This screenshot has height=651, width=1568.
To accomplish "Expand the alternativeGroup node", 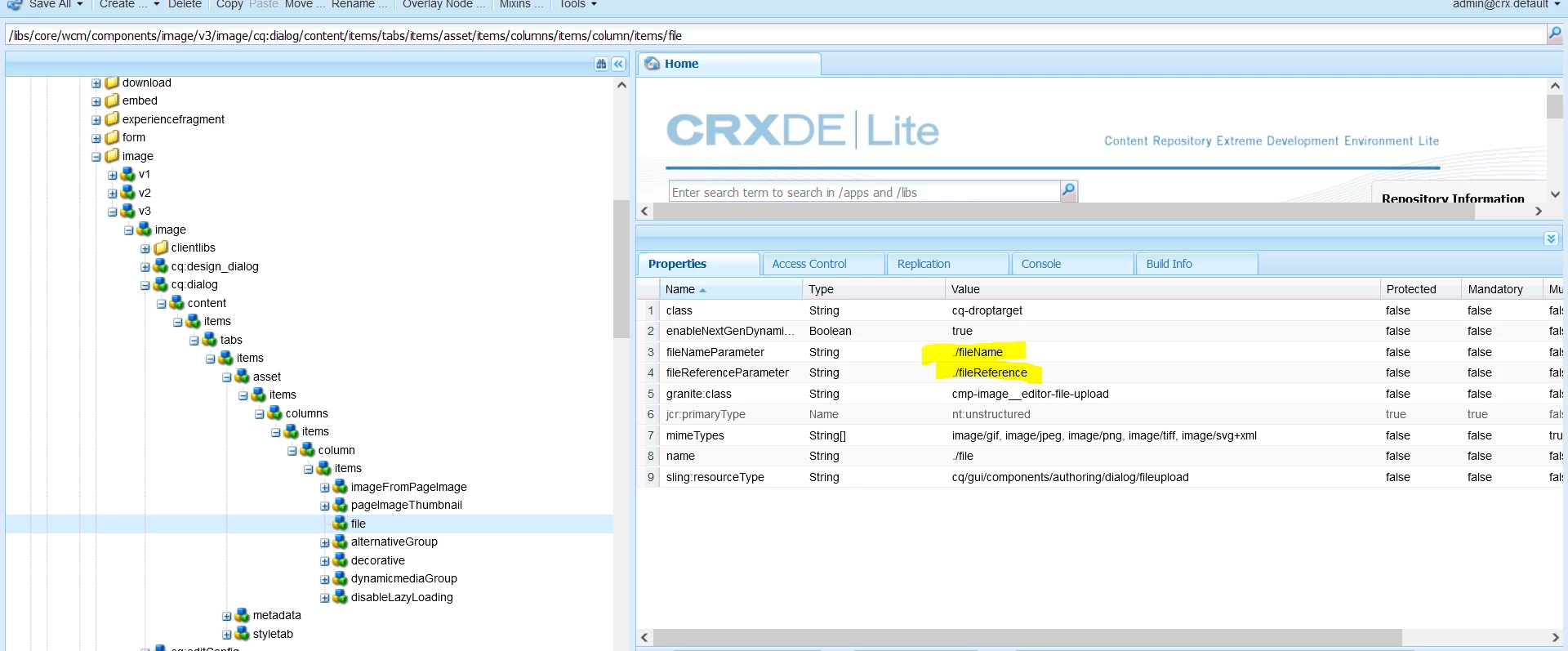I will point(325,542).
